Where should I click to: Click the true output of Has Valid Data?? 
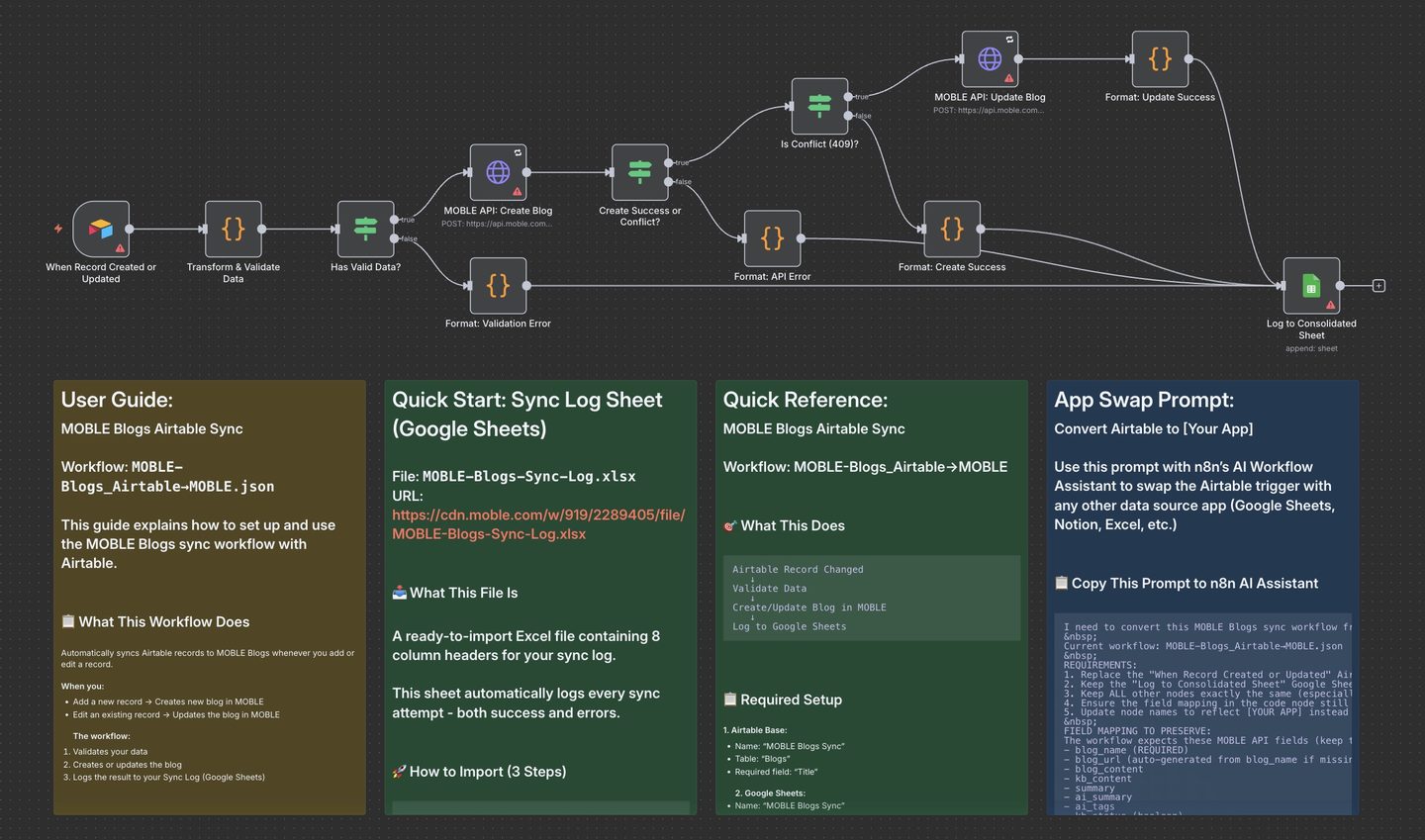coord(395,220)
